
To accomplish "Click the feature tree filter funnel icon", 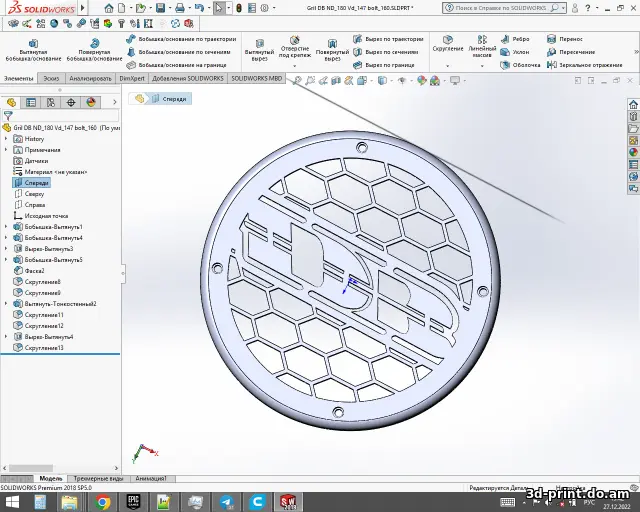I will tap(8, 115).
